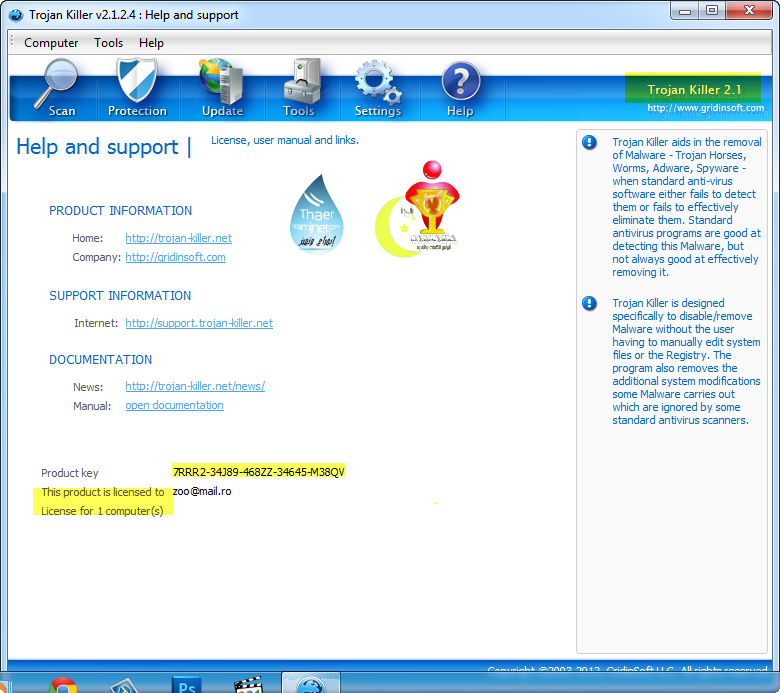This screenshot has height=693, width=780.
Task: Minimize the Trojan Killer window
Action: pyautogui.click(x=684, y=11)
